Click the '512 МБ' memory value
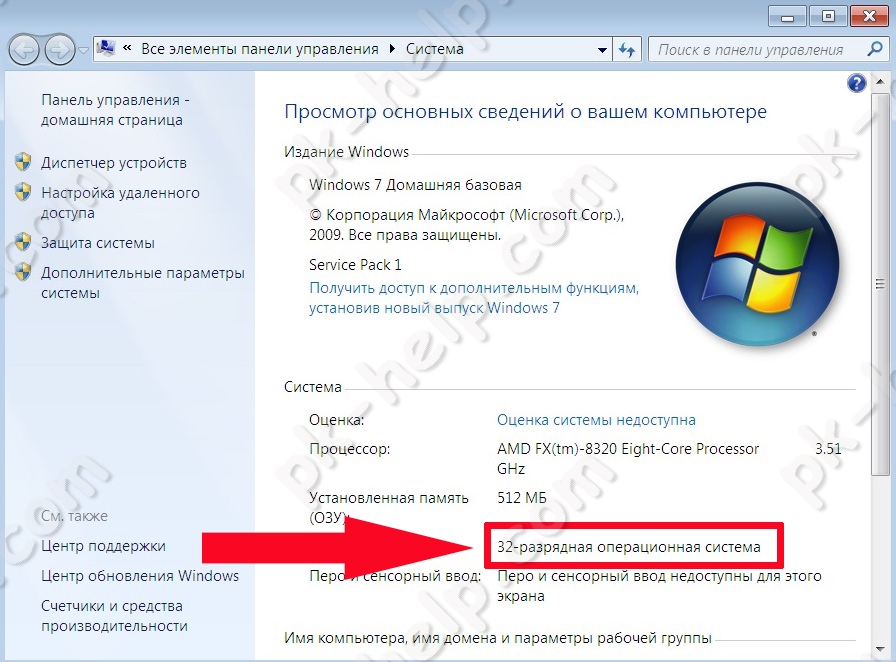 coord(522,498)
